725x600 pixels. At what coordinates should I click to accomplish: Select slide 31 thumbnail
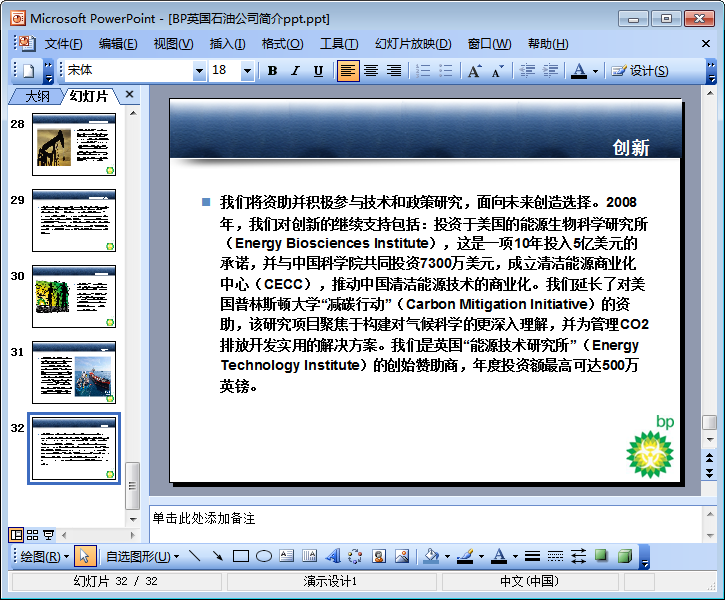(x=74, y=373)
